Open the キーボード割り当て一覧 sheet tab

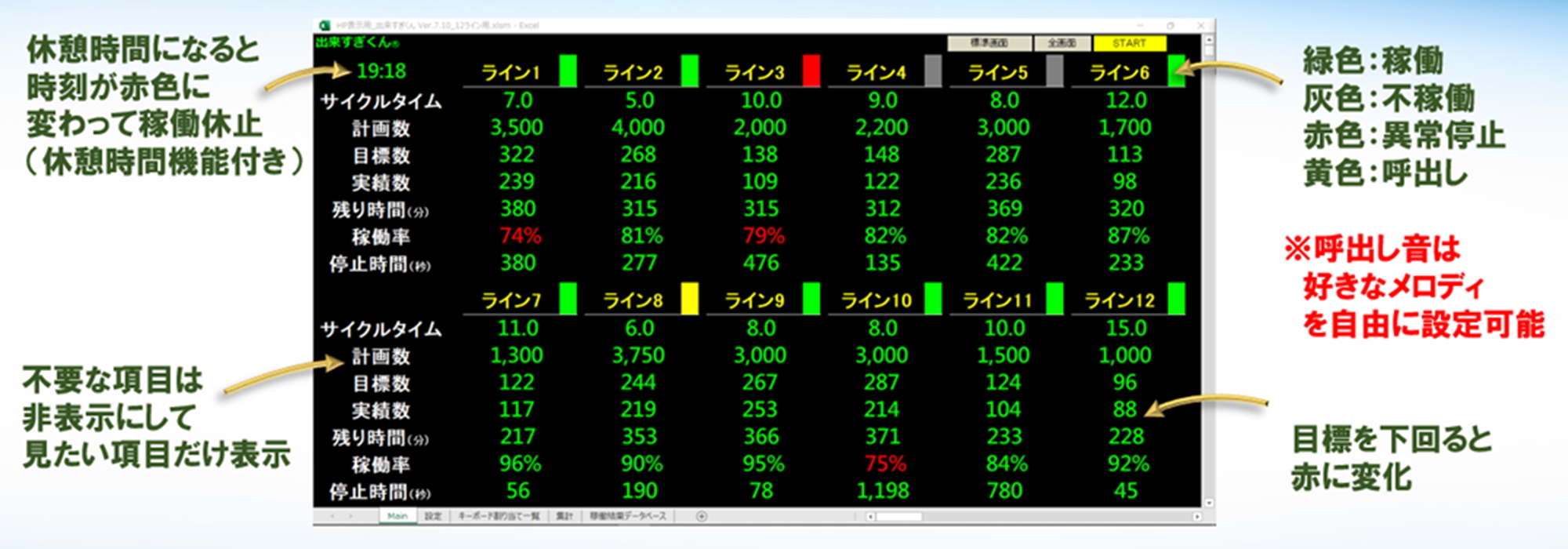(499, 516)
